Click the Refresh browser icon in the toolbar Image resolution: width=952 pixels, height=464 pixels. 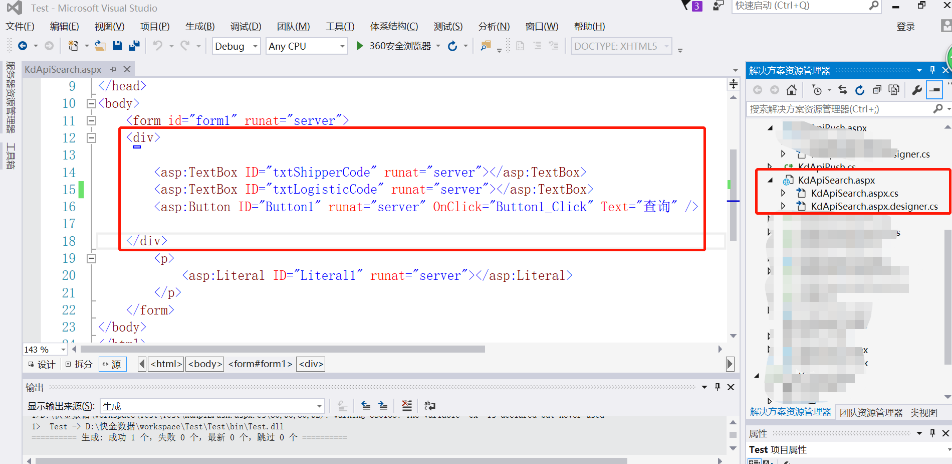coord(452,46)
